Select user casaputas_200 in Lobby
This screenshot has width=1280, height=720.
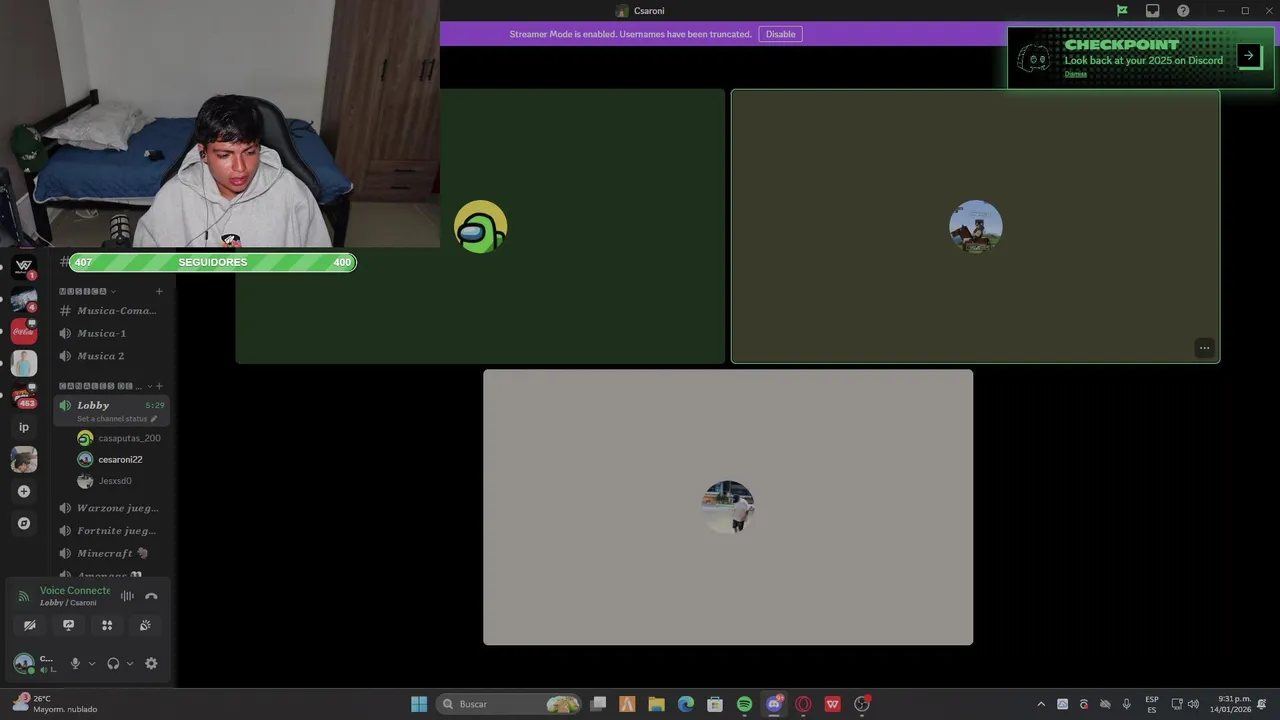pyautogui.click(x=120, y=438)
